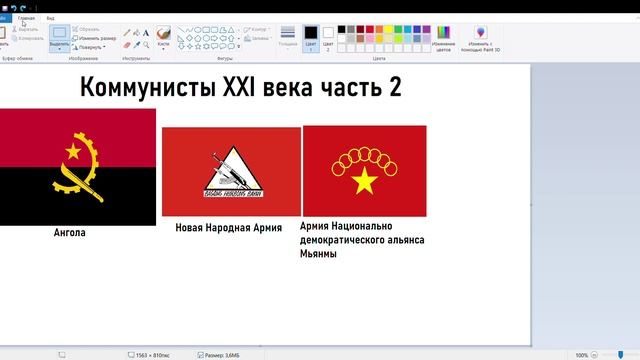The height and width of the screenshot is (360, 640).
Task: Pick the black color swatch in palette
Action: point(341,29)
